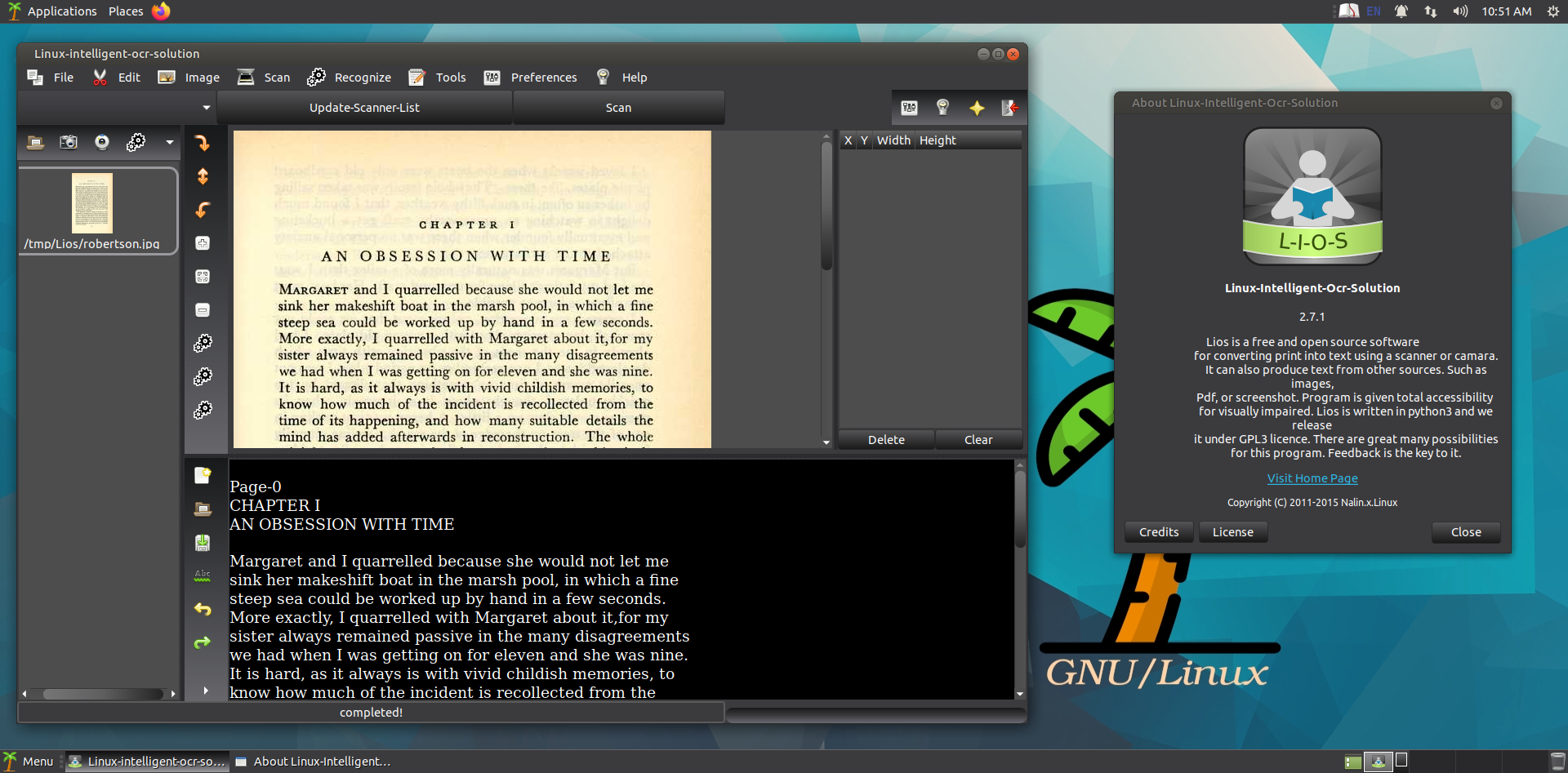The height and width of the screenshot is (773, 1568).
Task: Click the open folder icon above the thumbnail list
Action: click(35, 142)
